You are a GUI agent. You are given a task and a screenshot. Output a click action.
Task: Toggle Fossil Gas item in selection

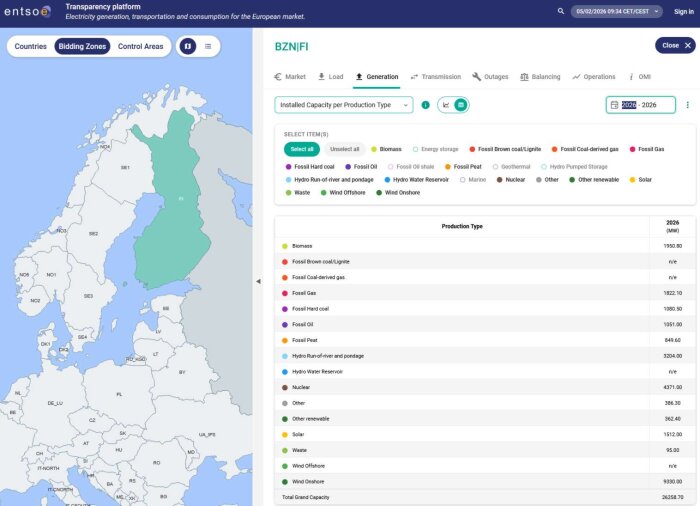(647, 149)
